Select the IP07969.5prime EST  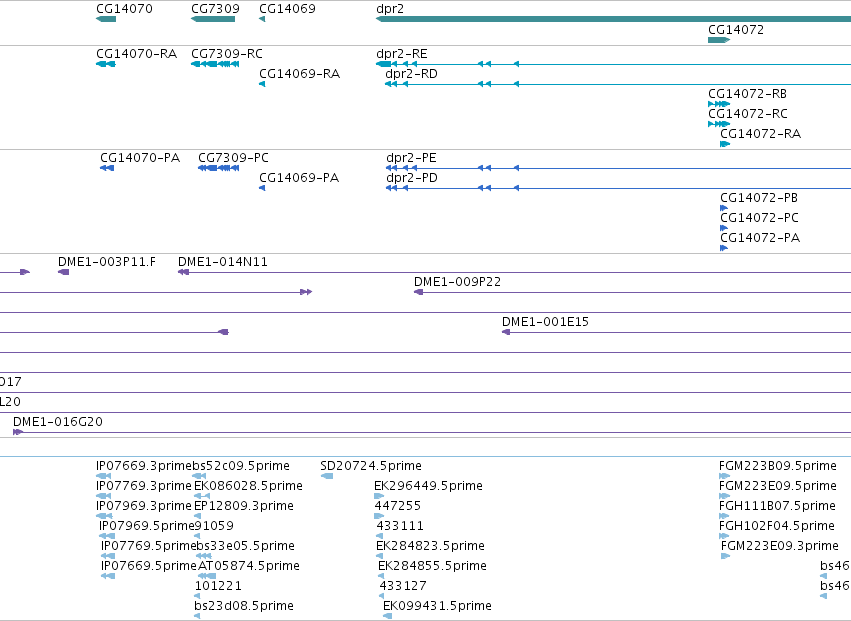(x=107, y=536)
